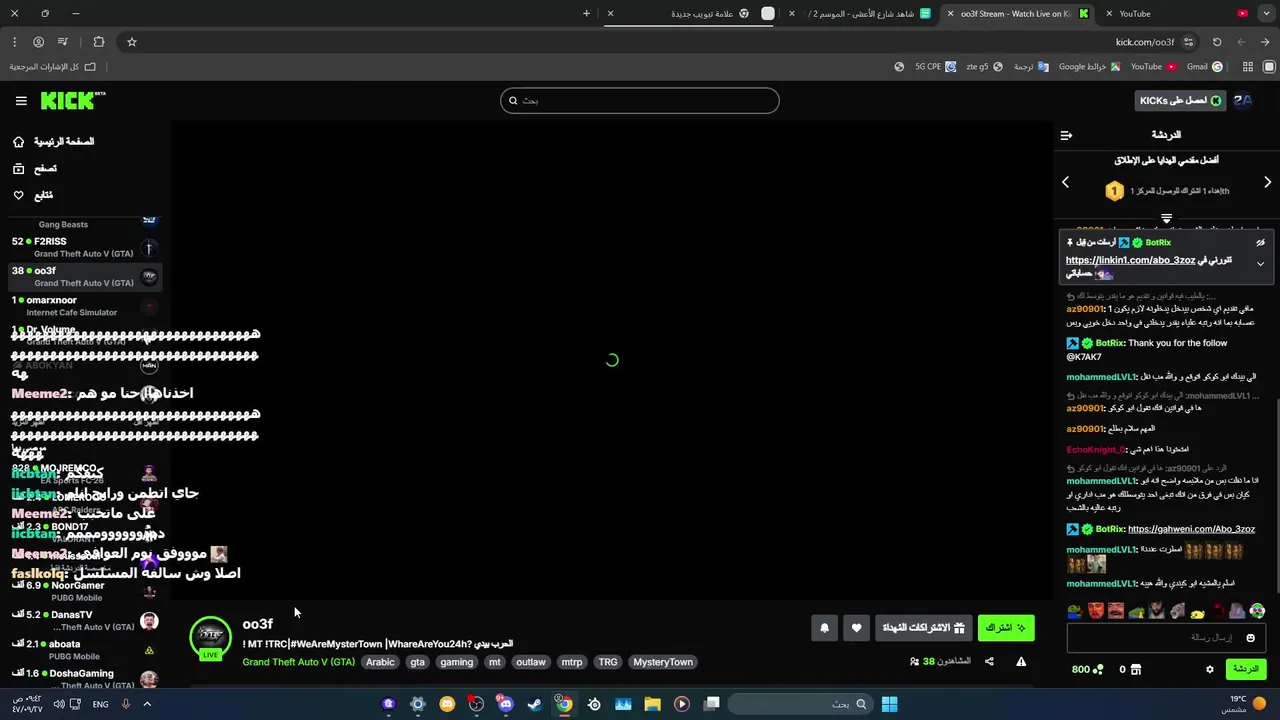Open F2RISS channel in sidebar
The width and height of the screenshot is (1280, 720).
pos(85,247)
